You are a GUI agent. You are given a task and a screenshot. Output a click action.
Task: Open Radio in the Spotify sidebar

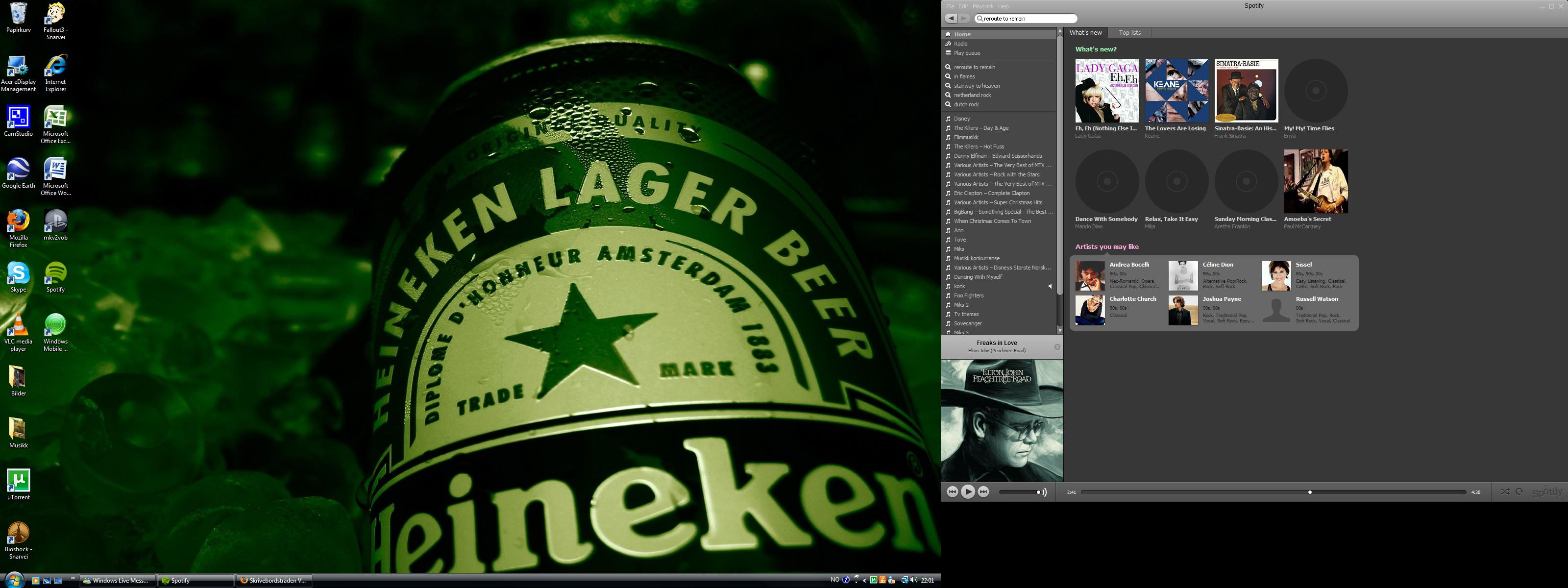(998, 44)
